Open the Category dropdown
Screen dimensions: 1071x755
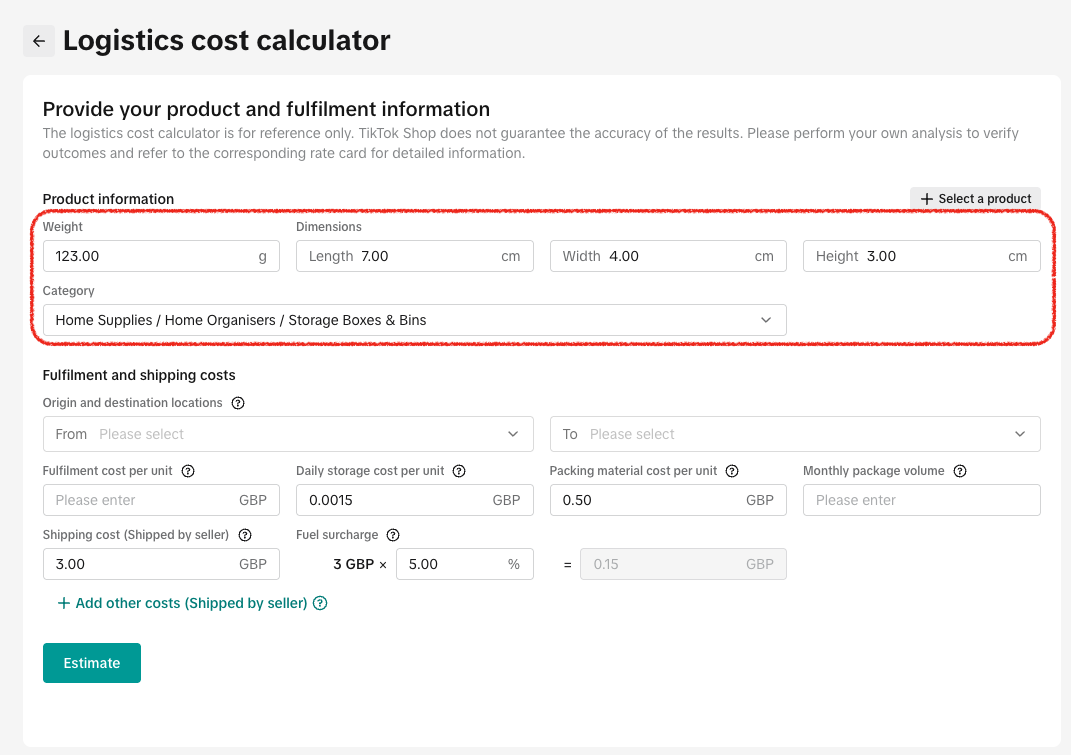pos(414,320)
